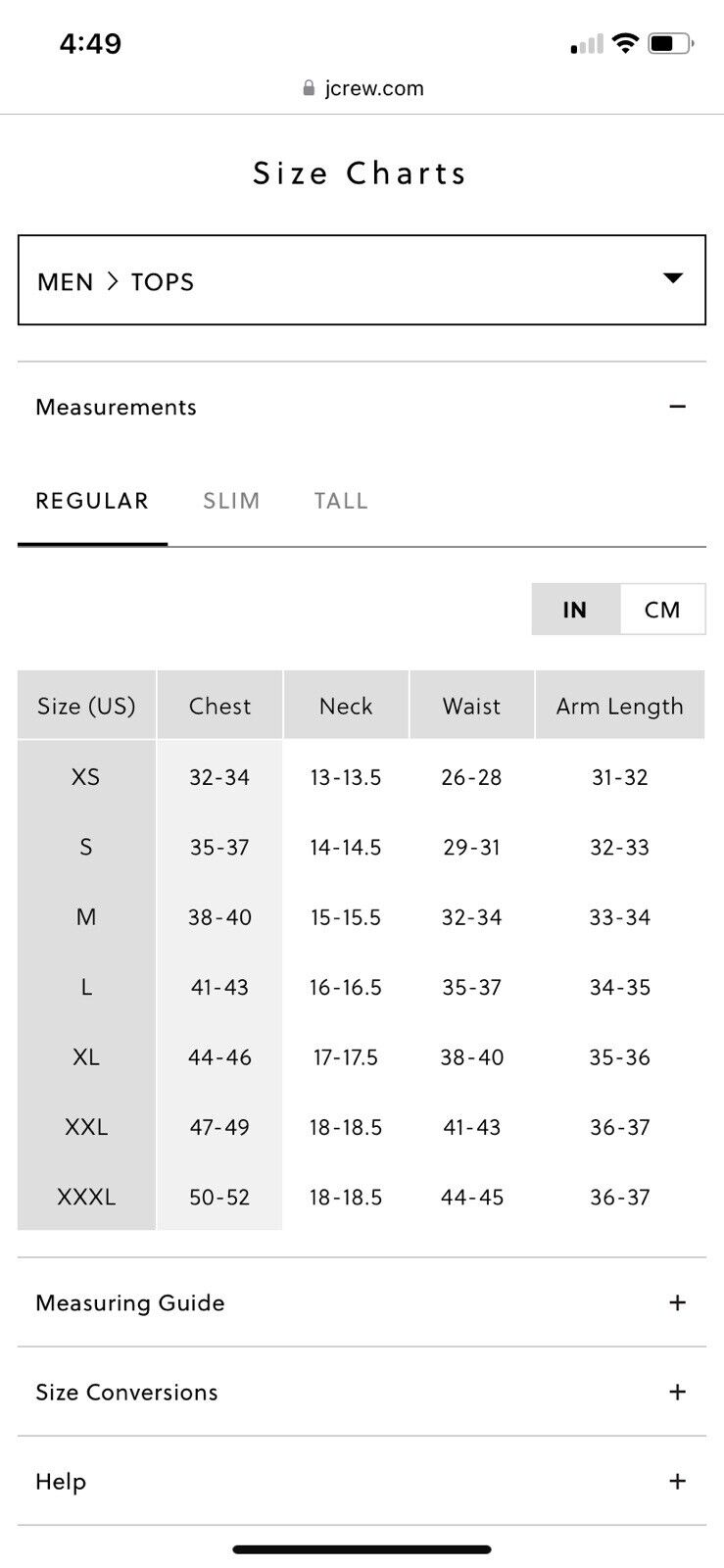Viewport: 724px width, 1568px height.
Task: Click the plus icon next to Size Conversions
Action: (x=677, y=1392)
